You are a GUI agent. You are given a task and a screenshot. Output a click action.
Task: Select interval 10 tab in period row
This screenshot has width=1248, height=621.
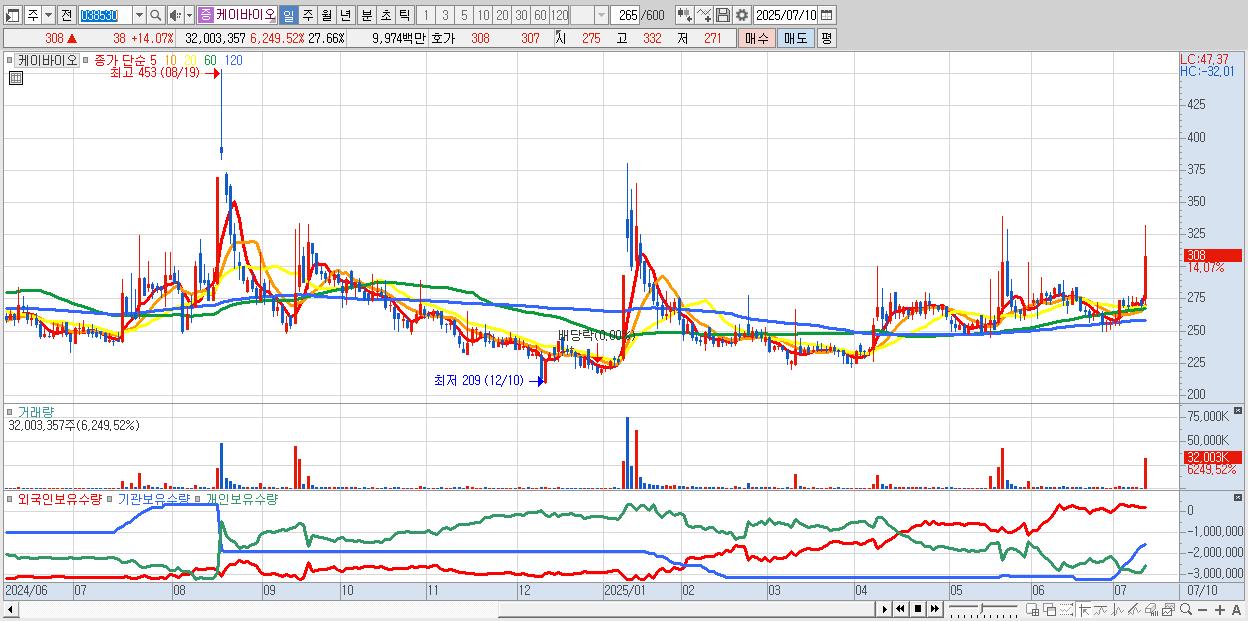click(483, 15)
